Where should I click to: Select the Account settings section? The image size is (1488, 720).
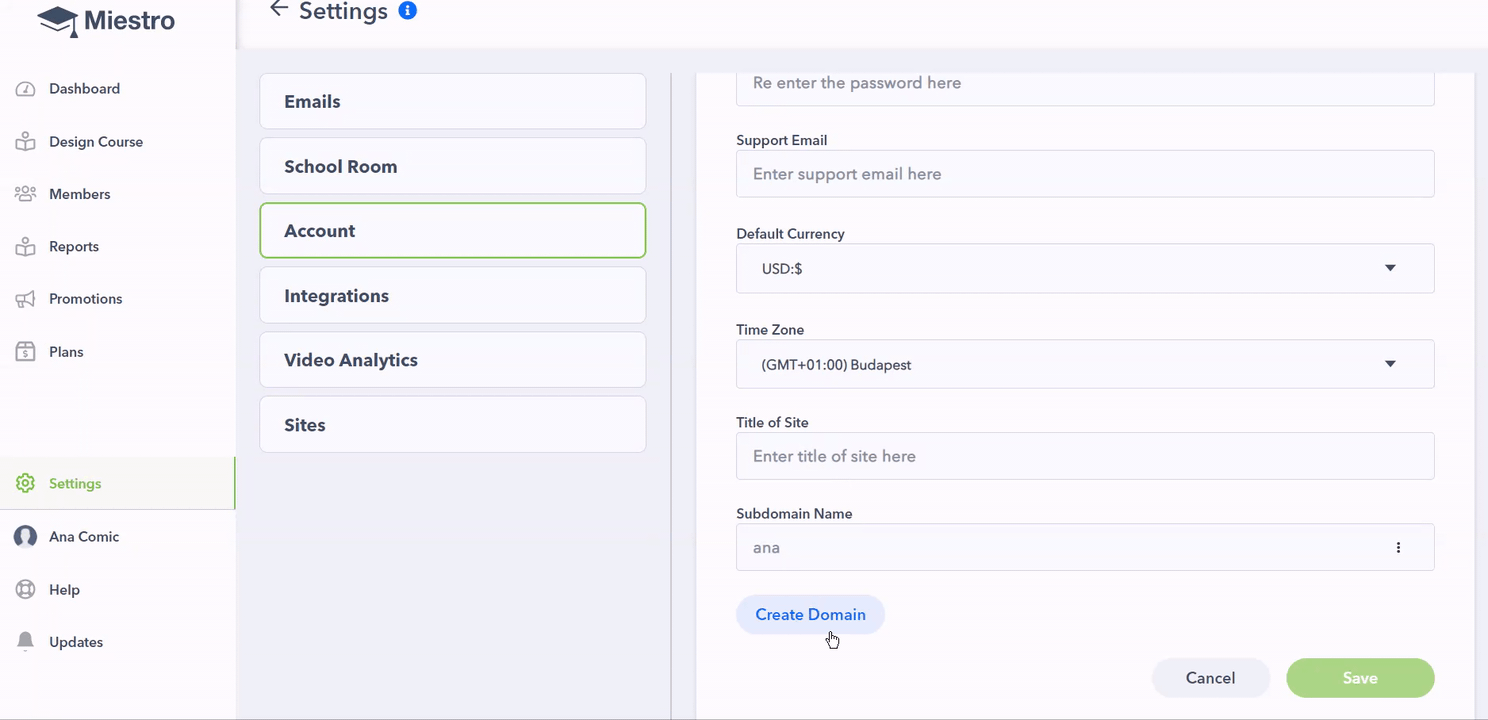(x=452, y=231)
